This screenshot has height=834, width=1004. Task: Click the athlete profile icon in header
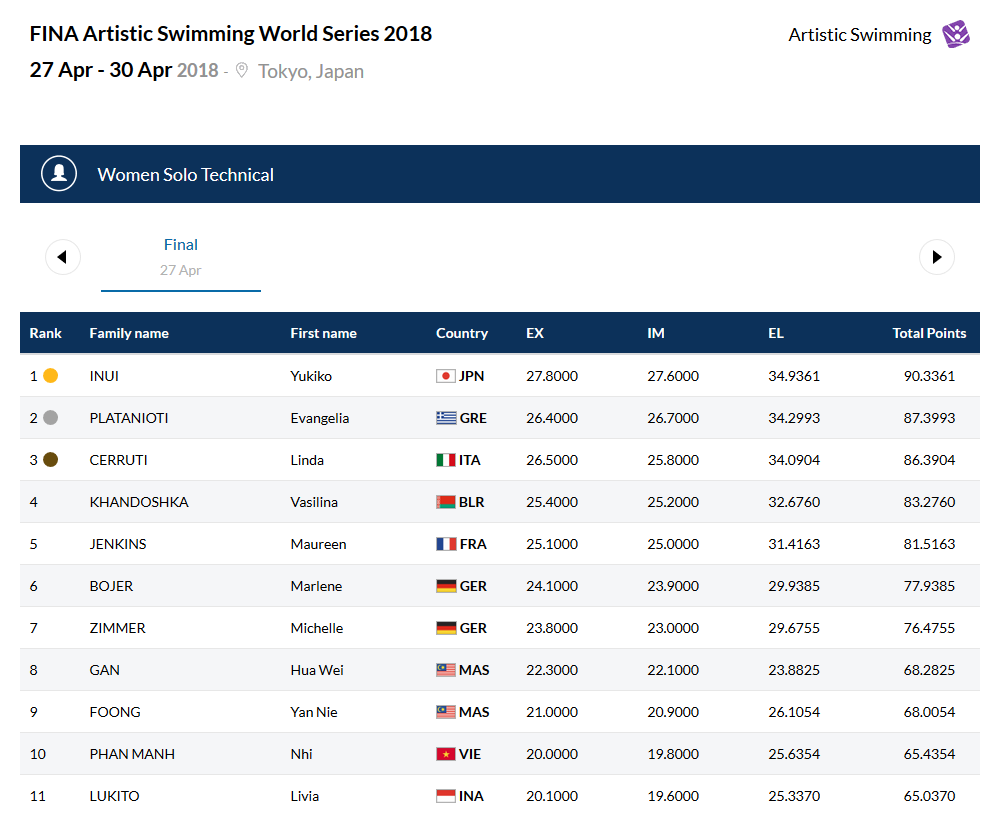(59, 174)
